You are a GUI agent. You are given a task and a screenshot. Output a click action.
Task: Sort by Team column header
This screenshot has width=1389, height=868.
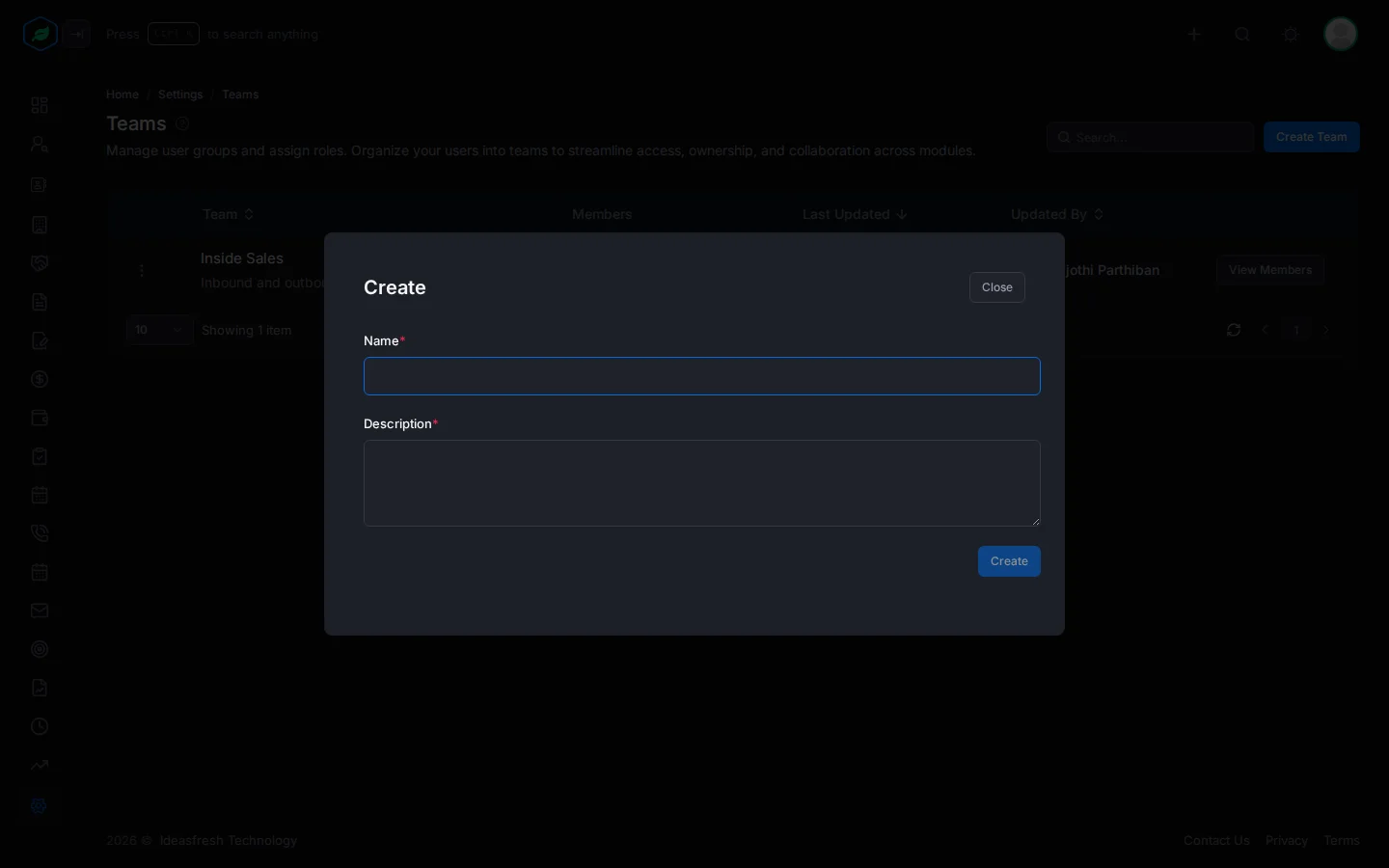coord(229,214)
